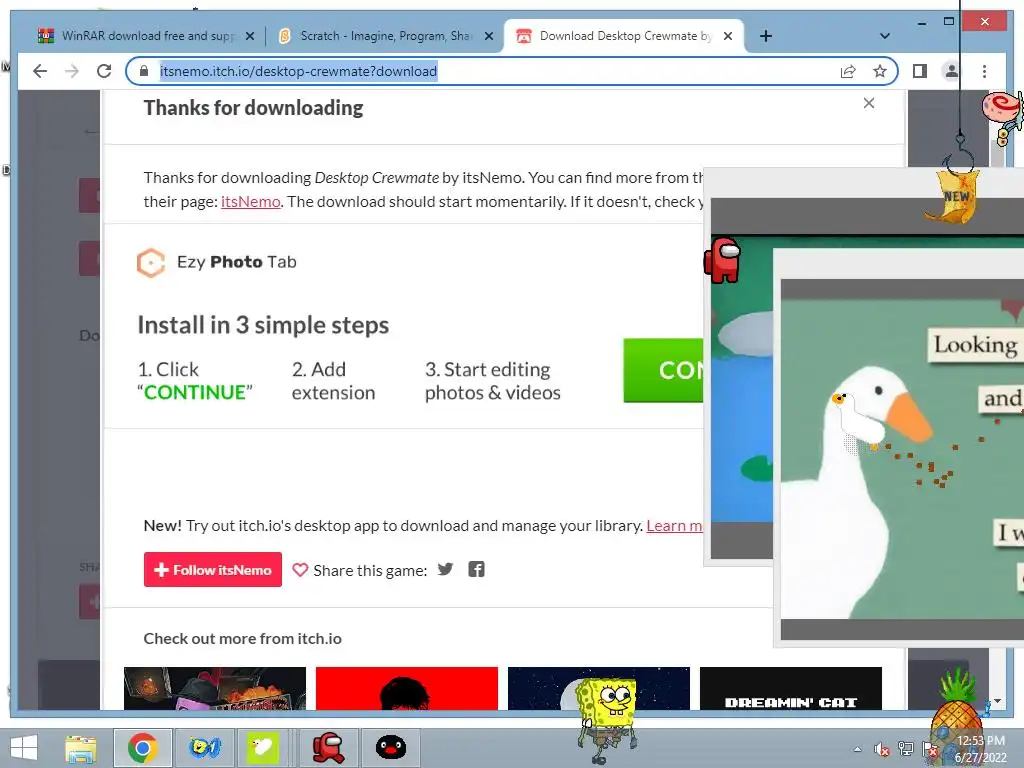Close the Download Desktop Crewmate tab
1024x768 pixels.
point(728,37)
